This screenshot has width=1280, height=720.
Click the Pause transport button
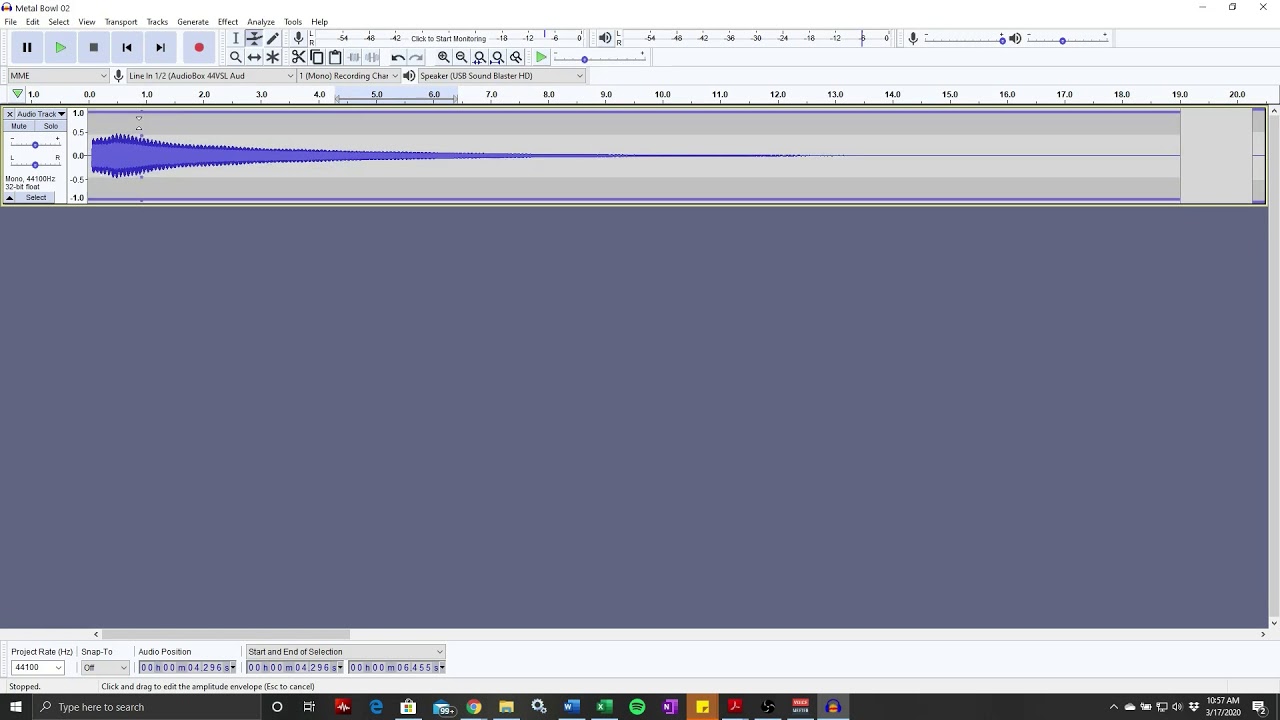coord(27,47)
